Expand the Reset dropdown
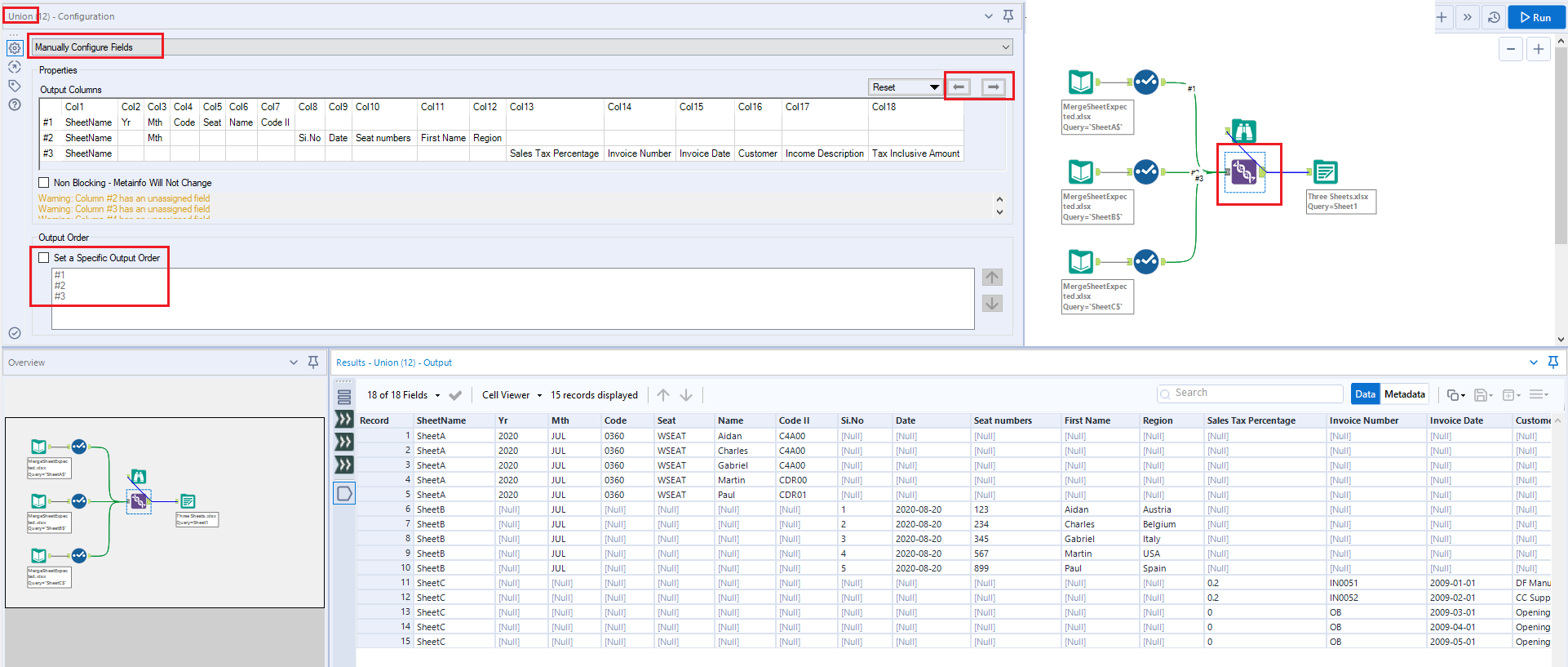The width and height of the screenshot is (1568, 667). pyautogui.click(x=906, y=87)
